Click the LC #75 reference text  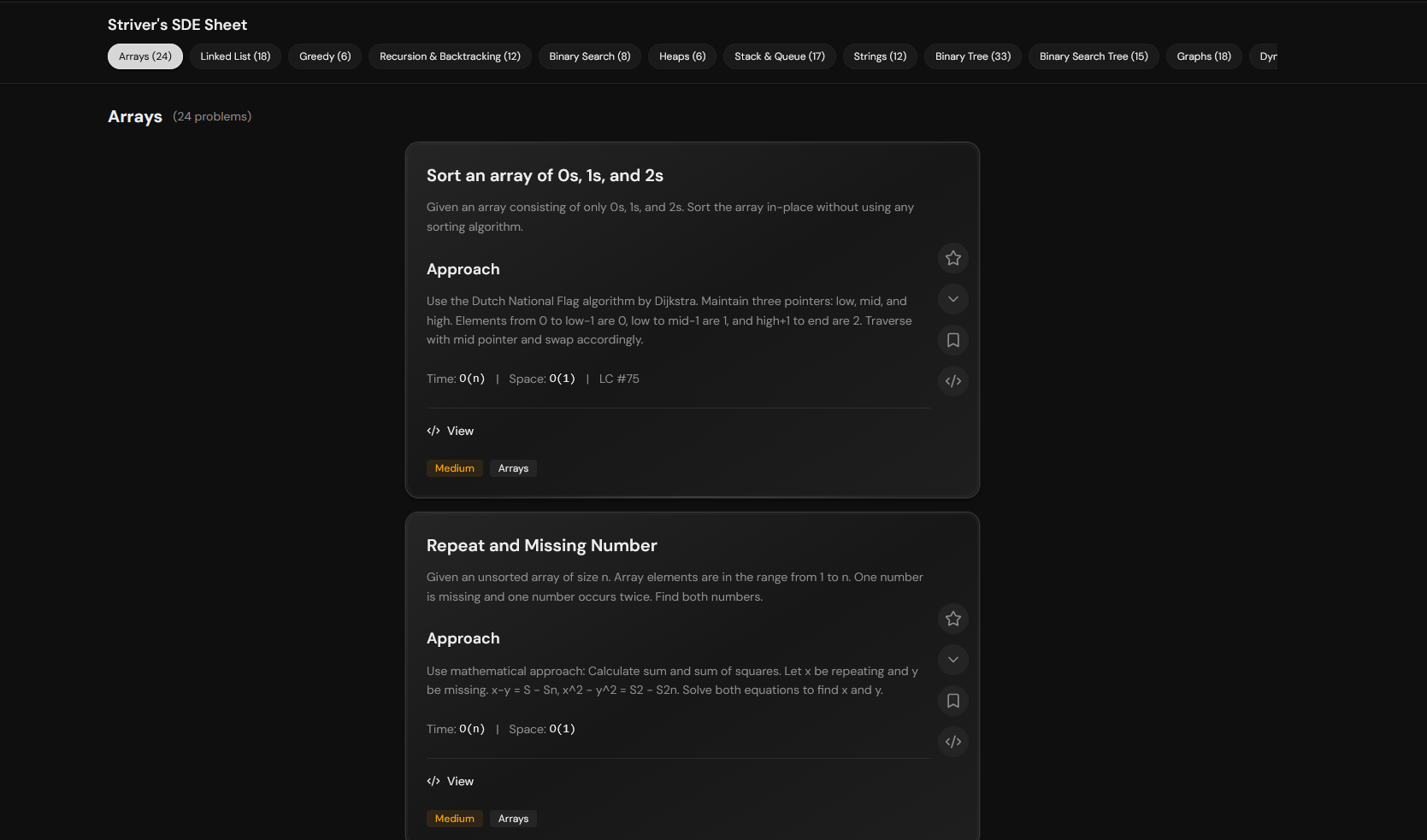click(619, 379)
